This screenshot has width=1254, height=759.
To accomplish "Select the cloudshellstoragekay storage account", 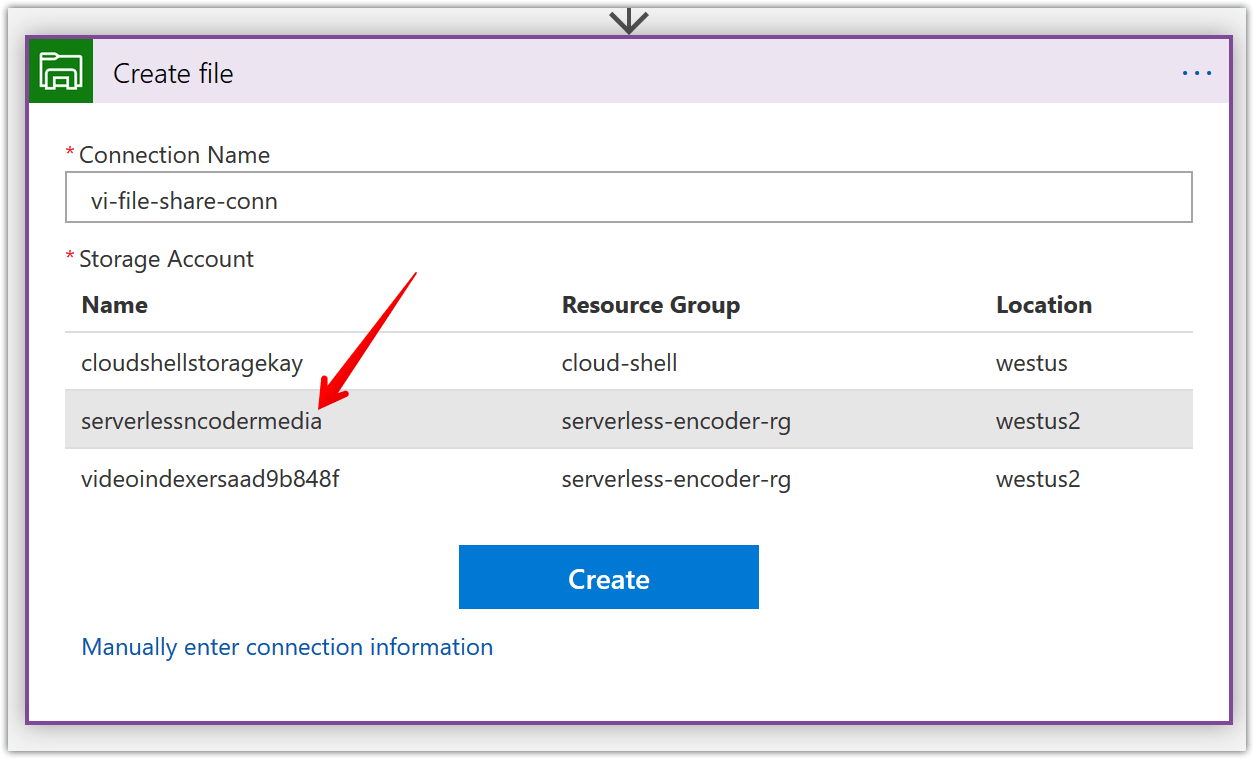I will [191, 363].
